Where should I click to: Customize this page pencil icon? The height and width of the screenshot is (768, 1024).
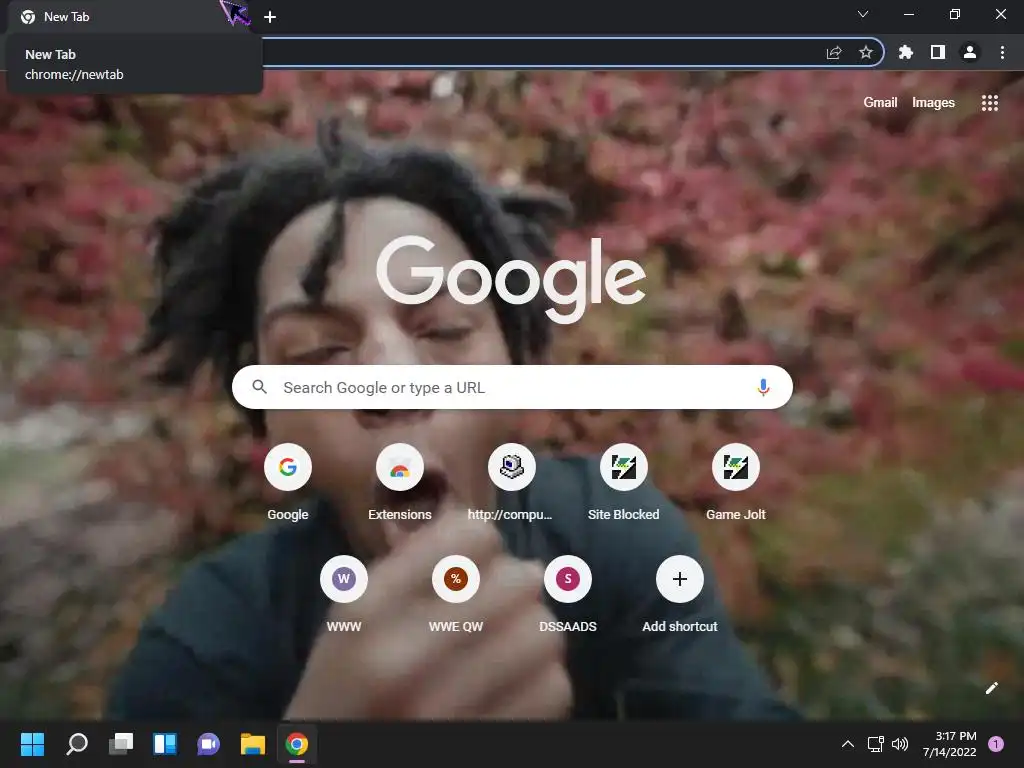click(991, 688)
